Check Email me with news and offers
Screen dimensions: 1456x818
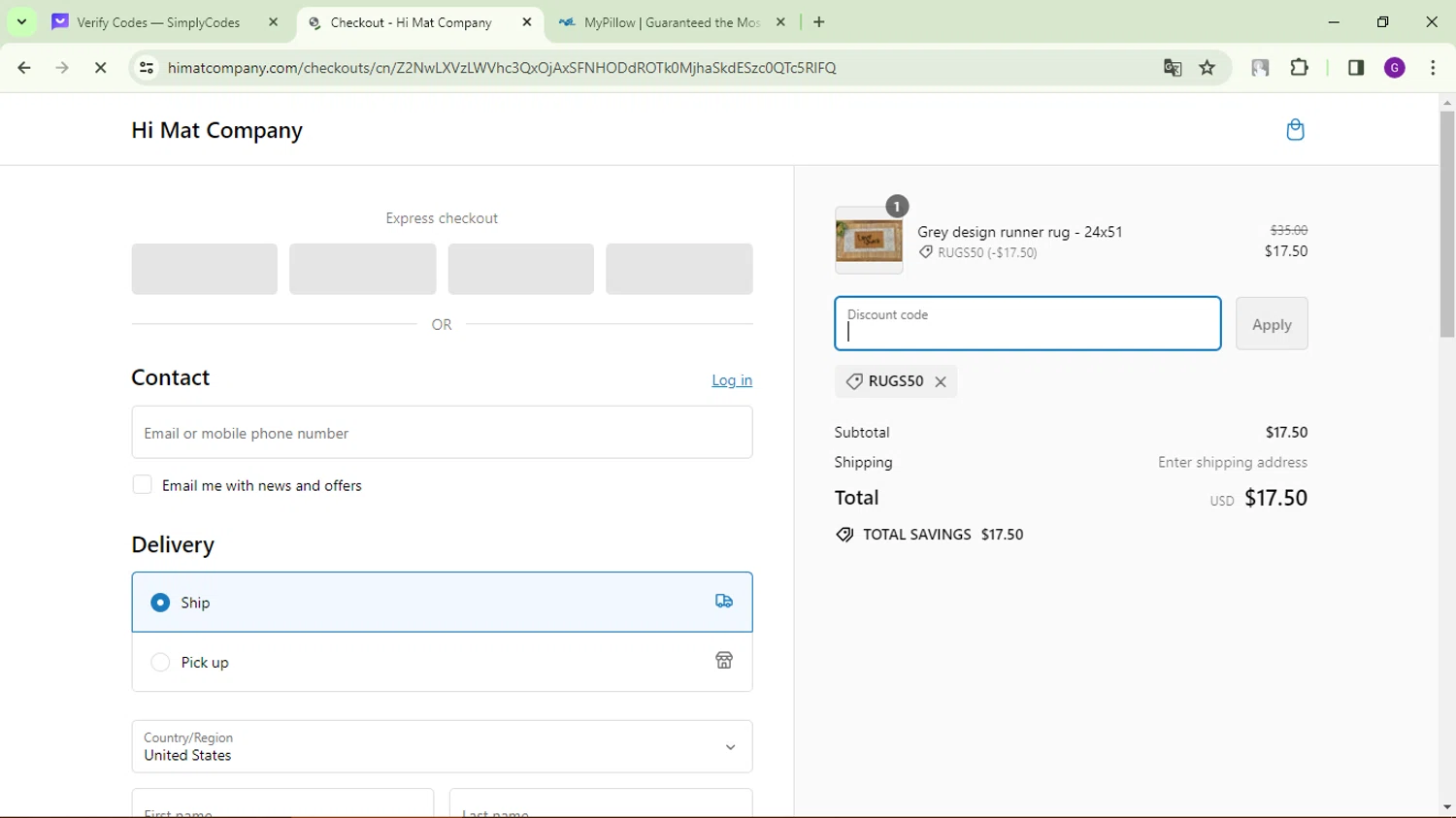coord(143,485)
